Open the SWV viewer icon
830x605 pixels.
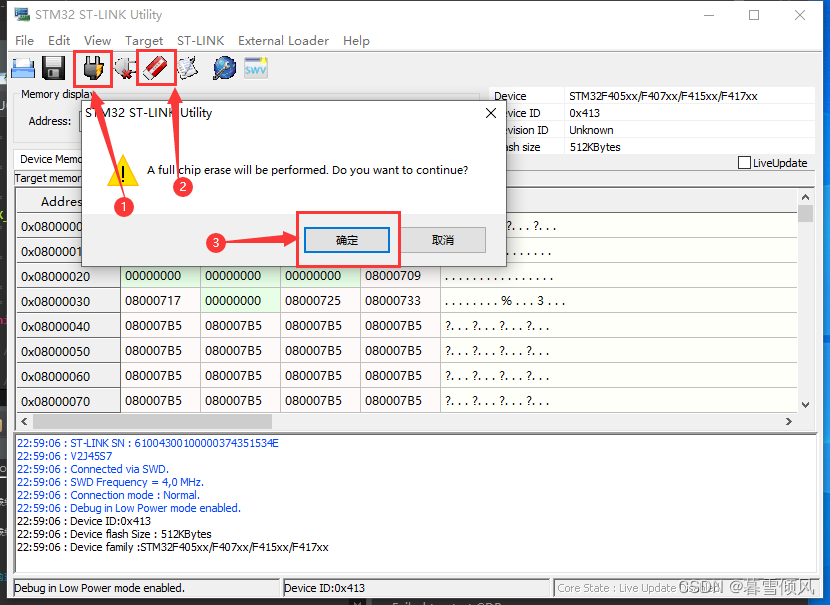[x=256, y=68]
